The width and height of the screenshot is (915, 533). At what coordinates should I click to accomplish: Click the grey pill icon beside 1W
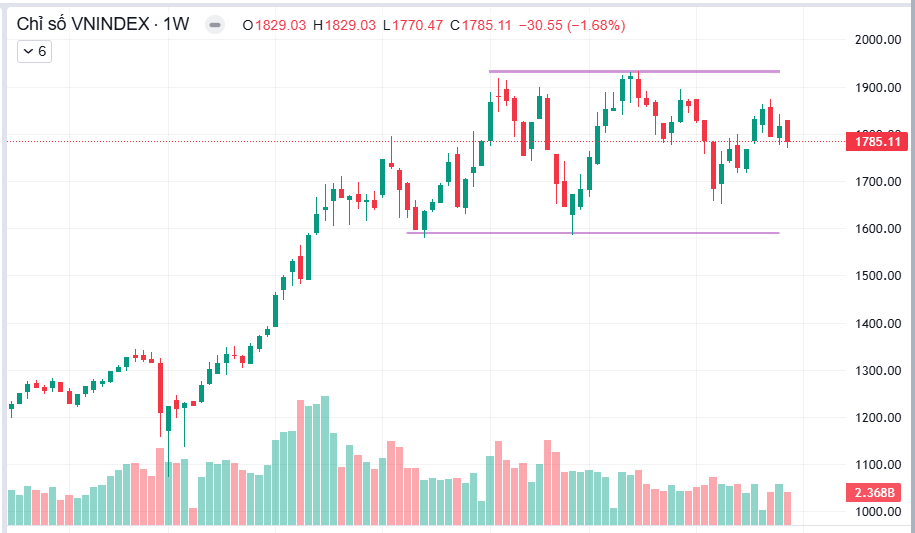click(x=215, y=25)
